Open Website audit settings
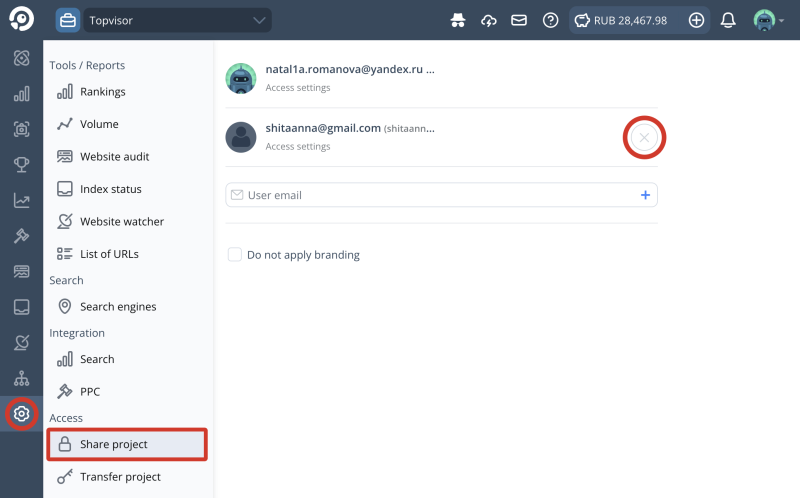 (128, 157)
